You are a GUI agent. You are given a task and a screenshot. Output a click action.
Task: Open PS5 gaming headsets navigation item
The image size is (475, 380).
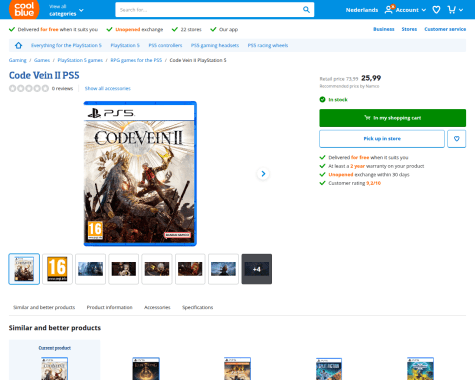pos(215,45)
